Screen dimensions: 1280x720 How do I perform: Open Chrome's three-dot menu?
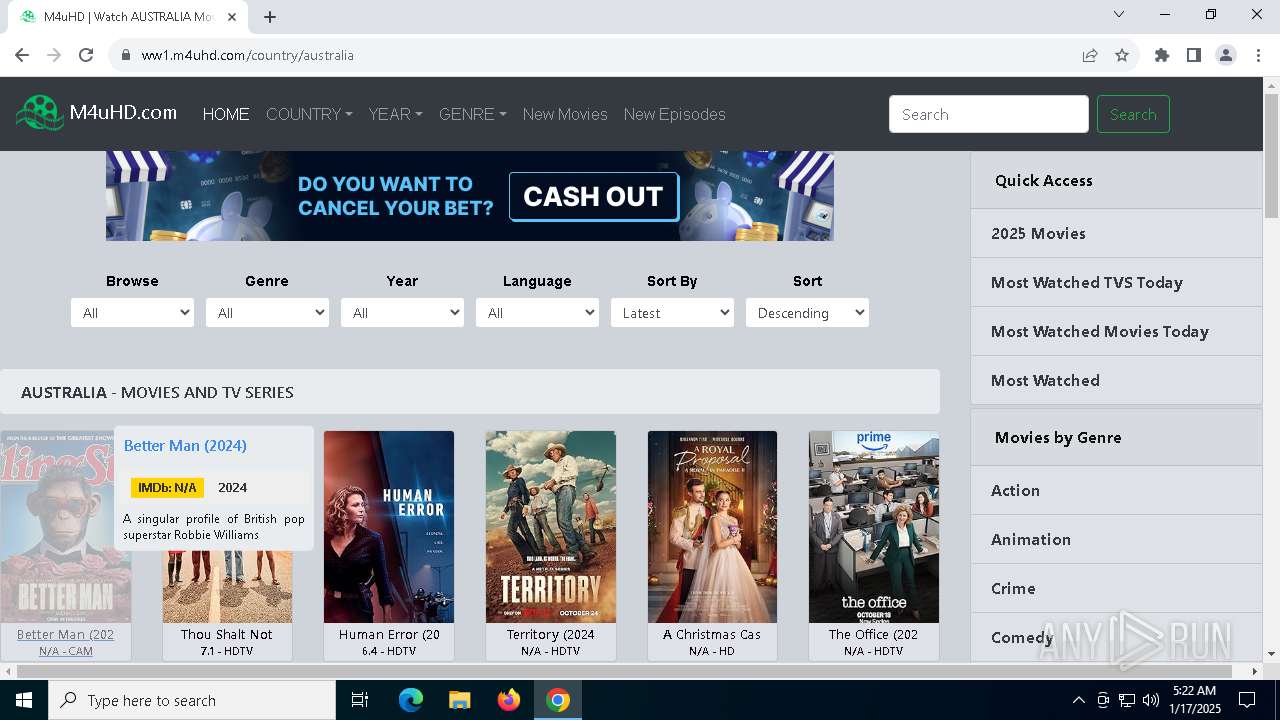pyautogui.click(x=1257, y=55)
